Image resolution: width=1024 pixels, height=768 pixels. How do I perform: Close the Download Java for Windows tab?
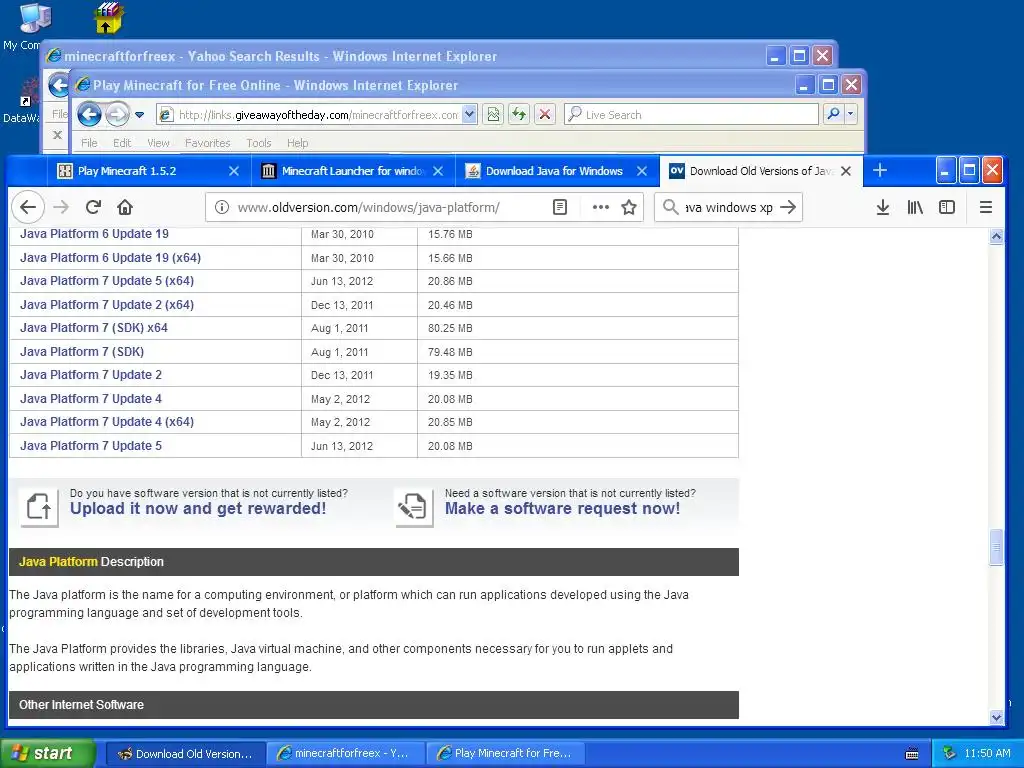pos(642,171)
